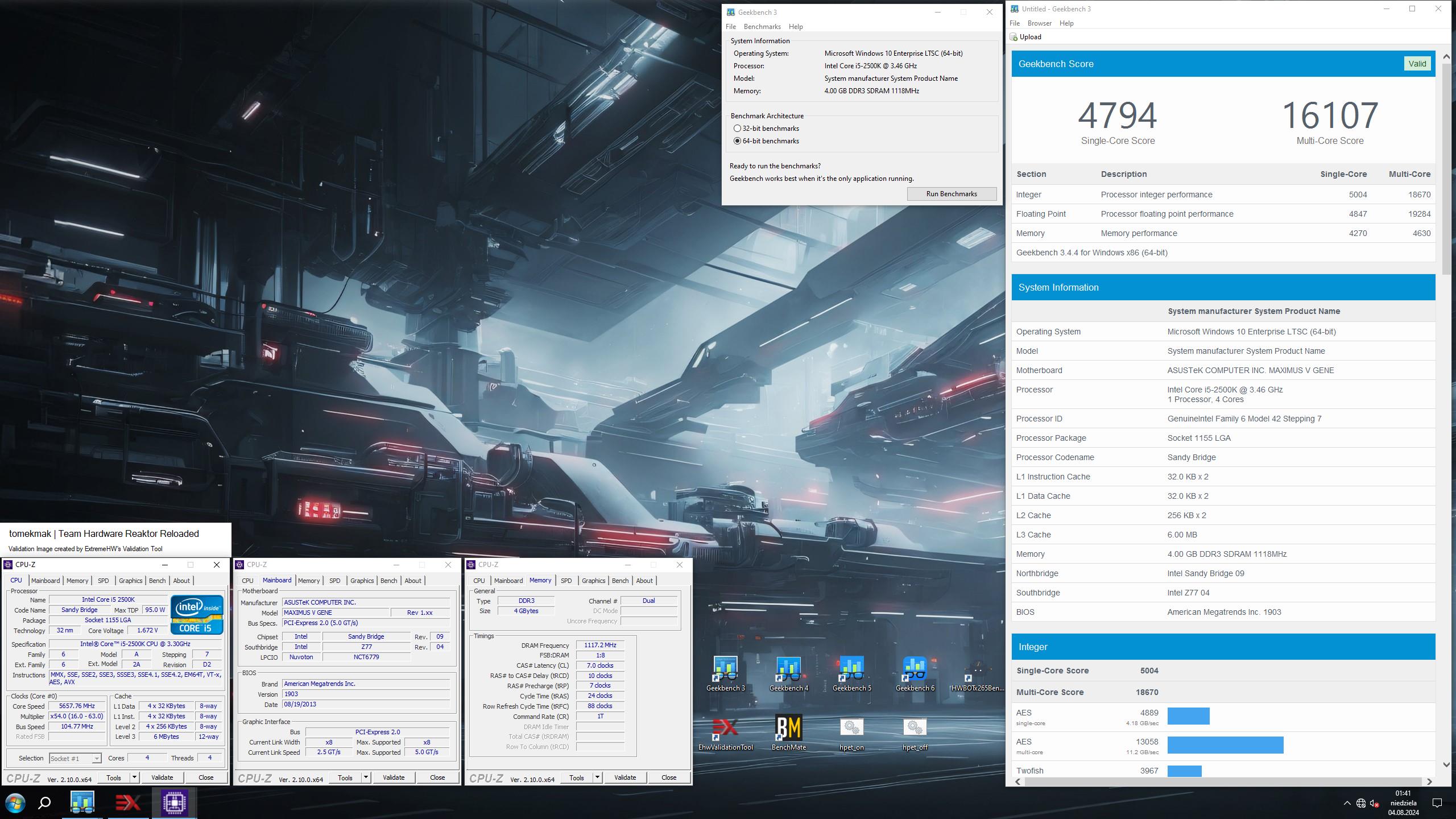Screen dimensions: 1456x819
Task: Open the Geekbench 5 desktop shortcut
Action: [x=851, y=675]
